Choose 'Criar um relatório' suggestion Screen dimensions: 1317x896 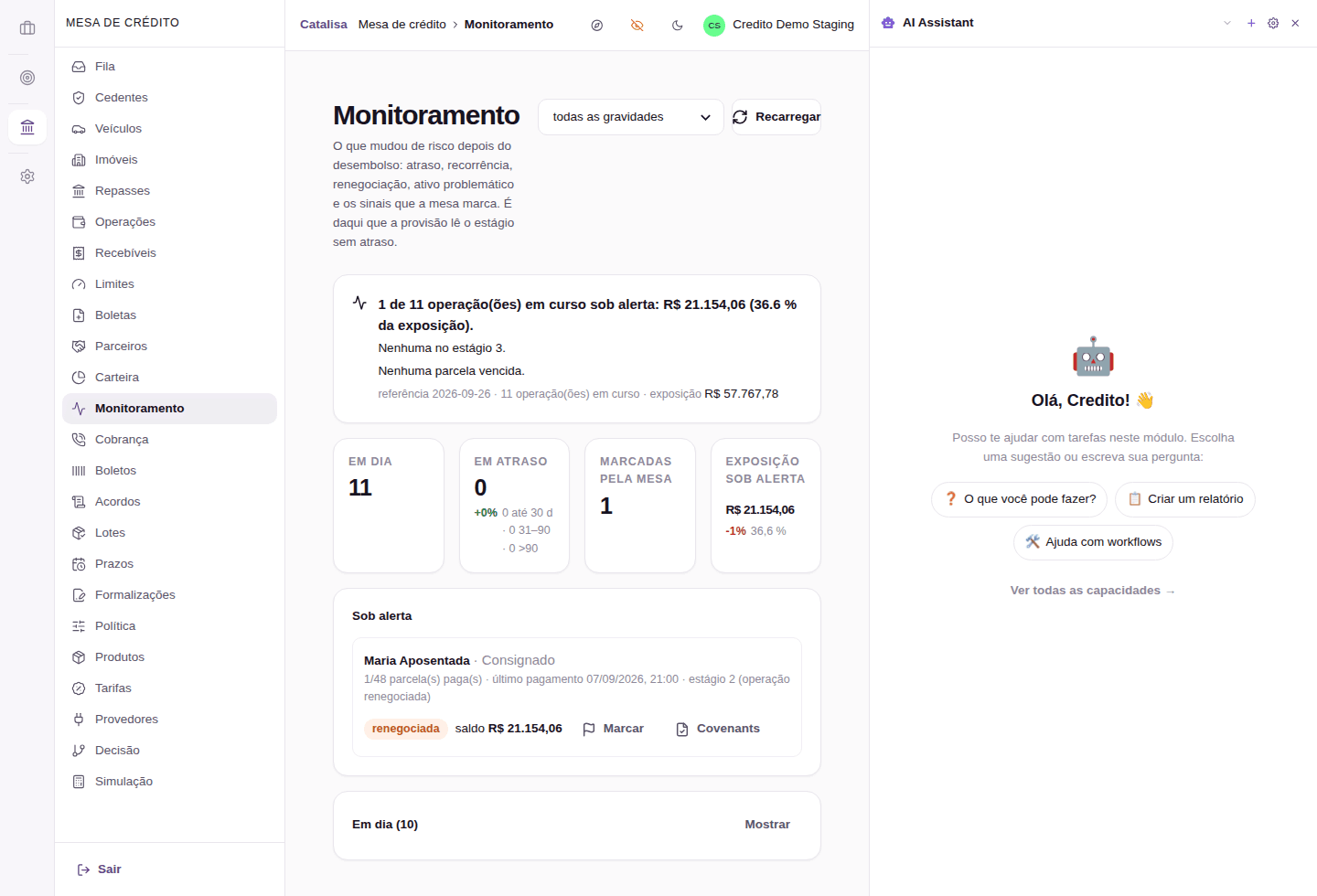(x=1185, y=499)
